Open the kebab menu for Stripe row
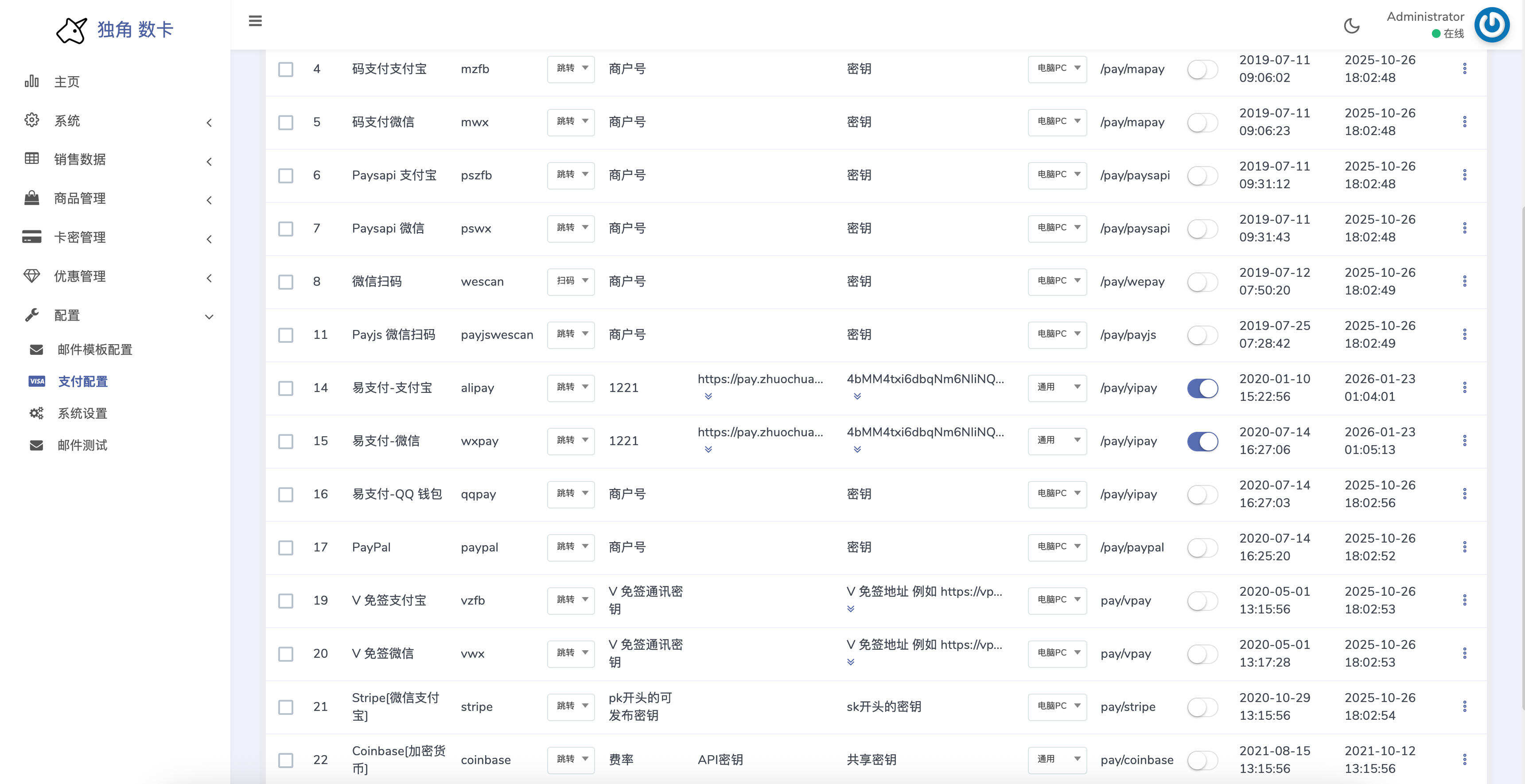 pyautogui.click(x=1465, y=706)
